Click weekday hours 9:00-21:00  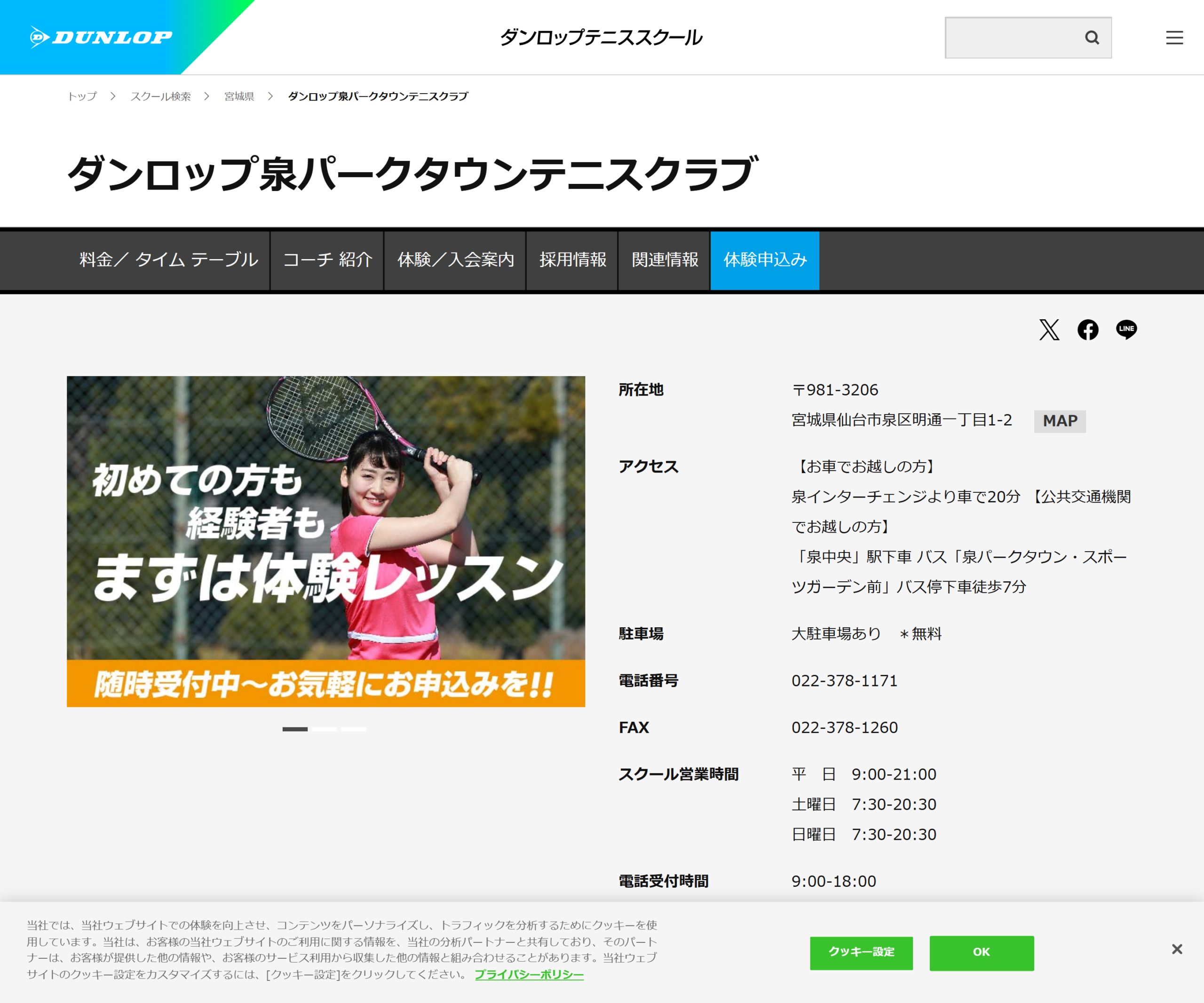point(894,775)
